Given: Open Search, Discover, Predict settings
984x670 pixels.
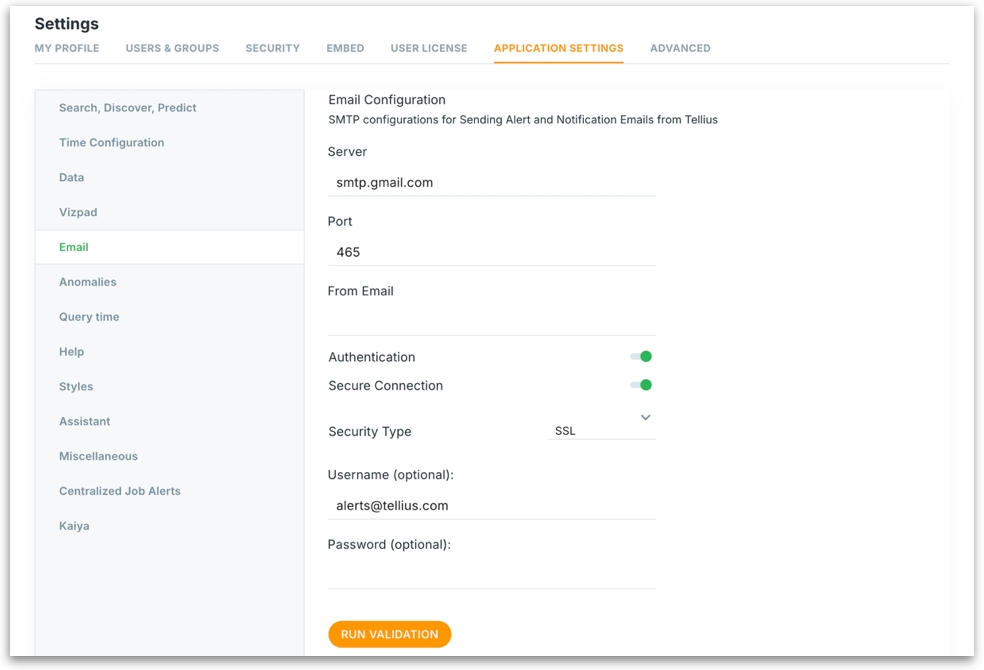Looking at the screenshot, I should click(128, 108).
